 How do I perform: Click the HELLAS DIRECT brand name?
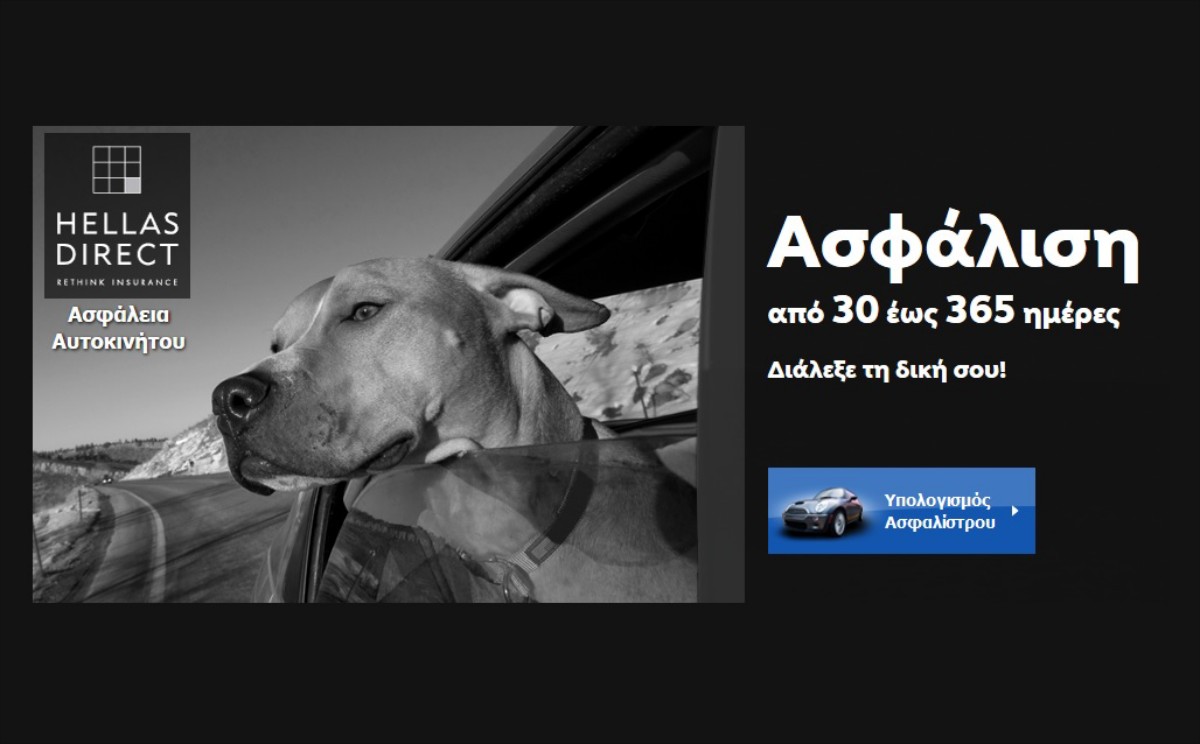[117, 240]
